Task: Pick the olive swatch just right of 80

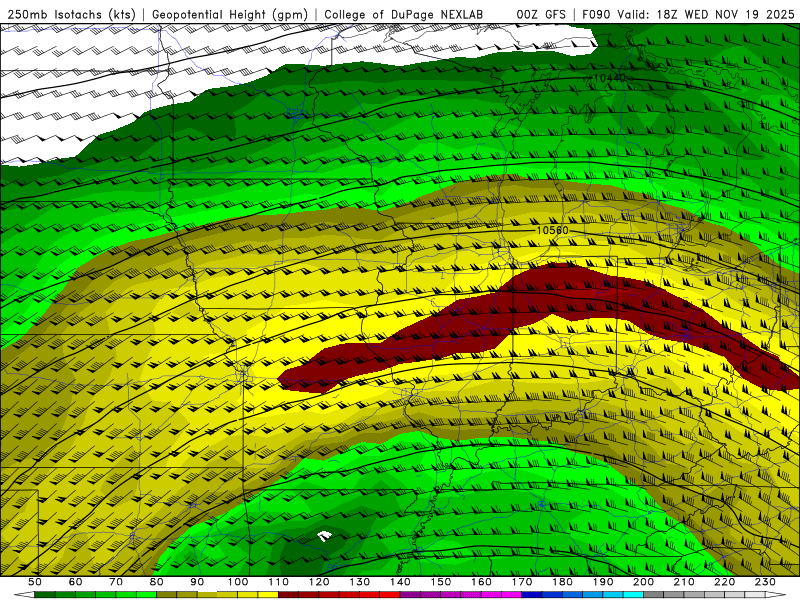Action: [166, 595]
